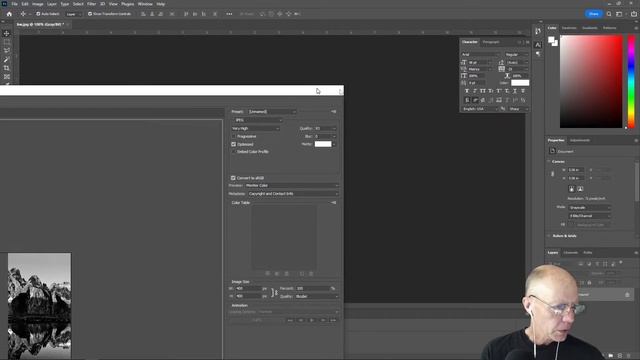The width and height of the screenshot is (640, 360).
Task: Open the Preset dropdown
Action: 272,111
